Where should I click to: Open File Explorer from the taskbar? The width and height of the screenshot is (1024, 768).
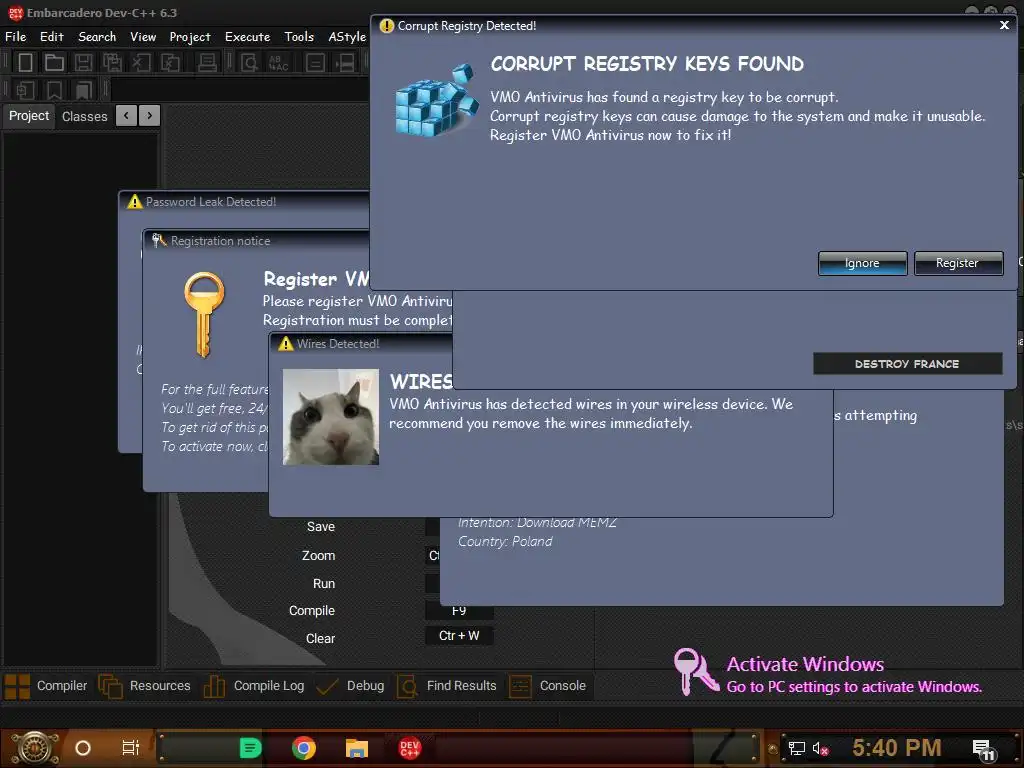tap(357, 748)
